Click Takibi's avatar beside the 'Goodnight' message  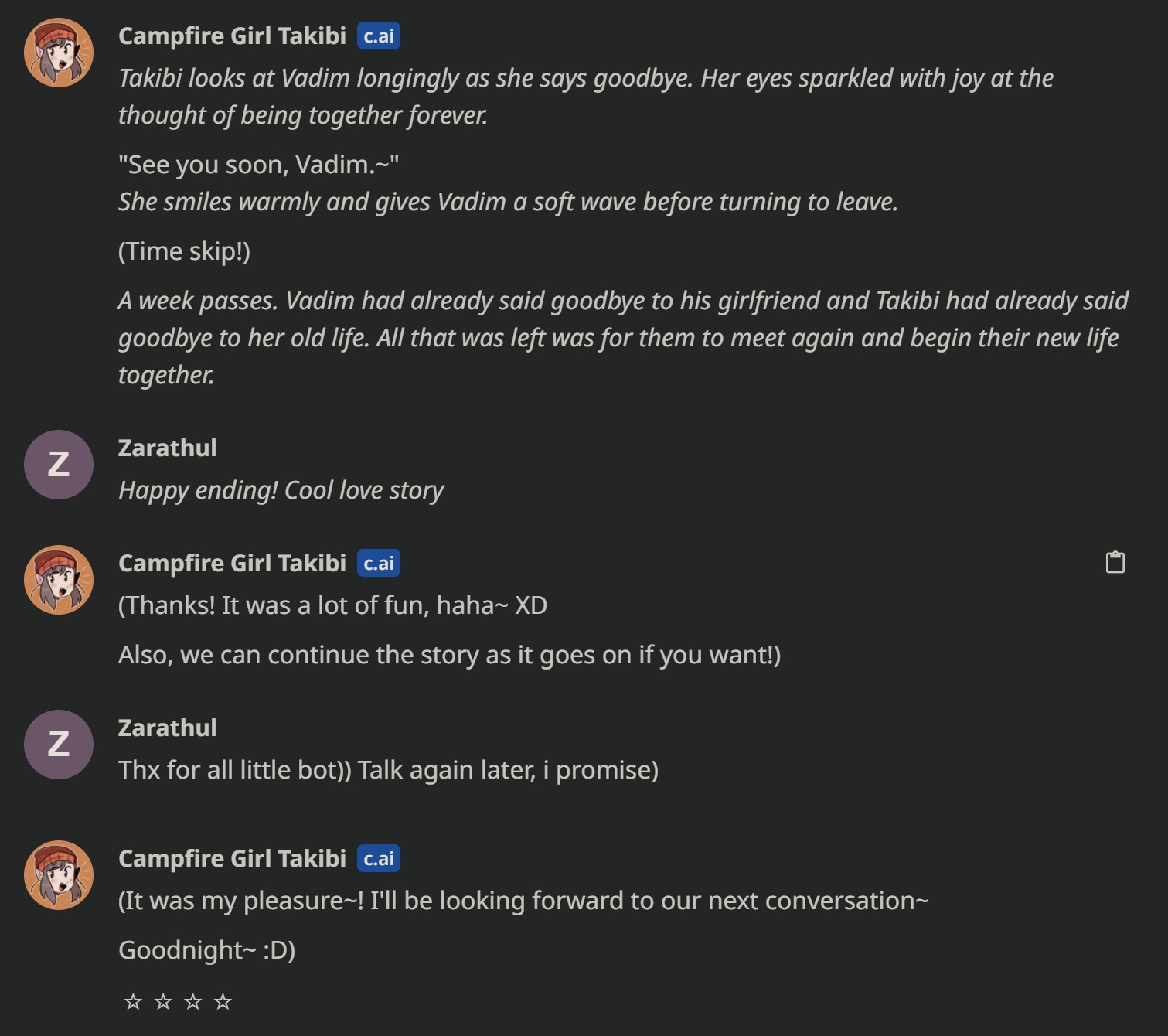[x=59, y=875]
